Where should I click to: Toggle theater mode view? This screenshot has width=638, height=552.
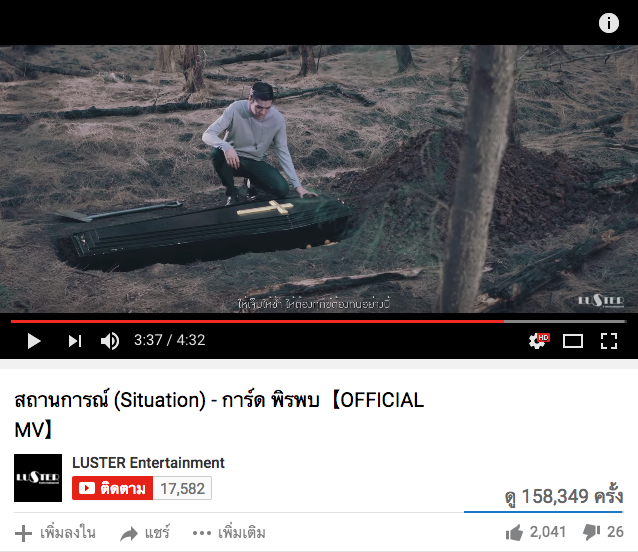click(572, 341)
